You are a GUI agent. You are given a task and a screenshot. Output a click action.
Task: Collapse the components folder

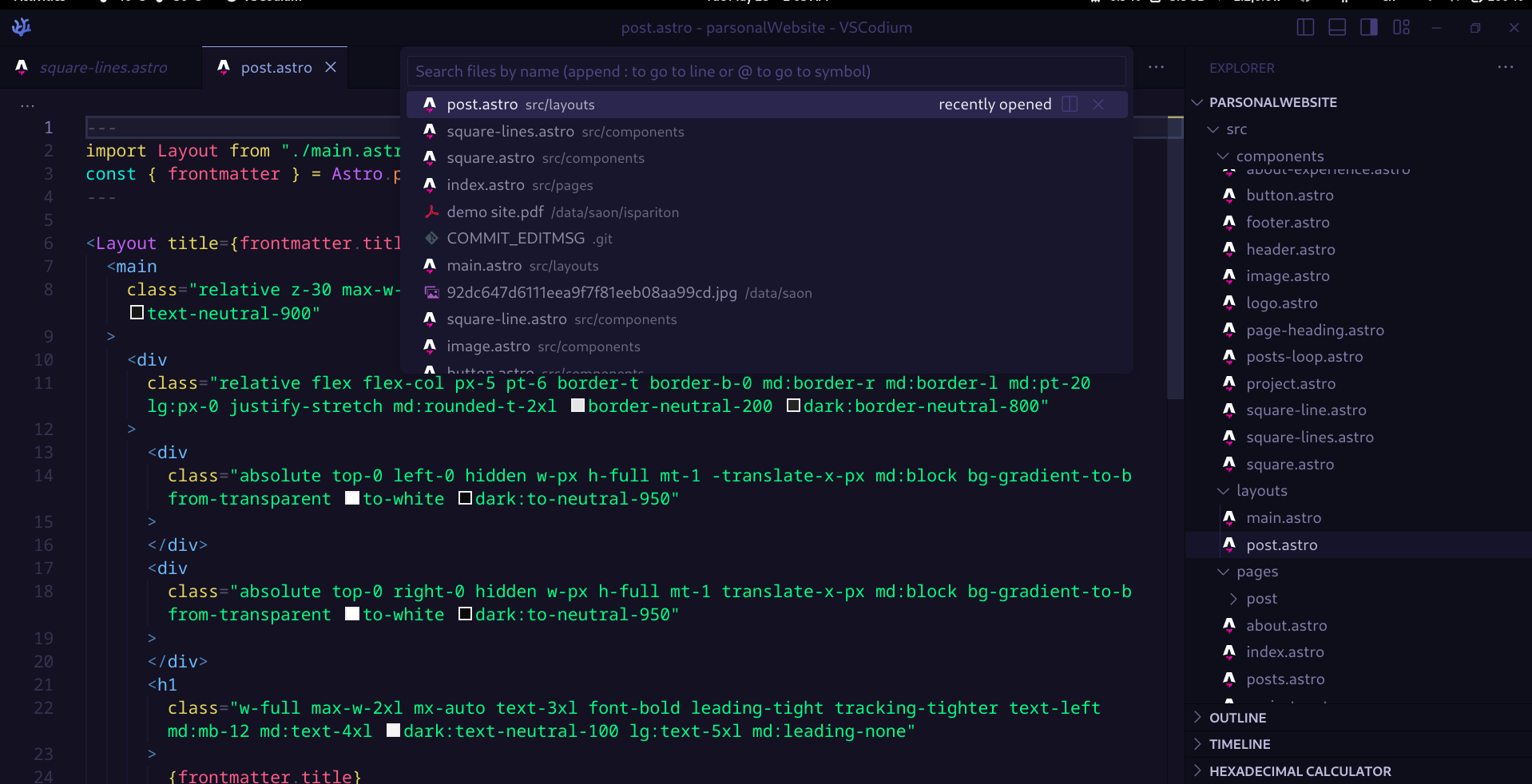(1224, 156)
